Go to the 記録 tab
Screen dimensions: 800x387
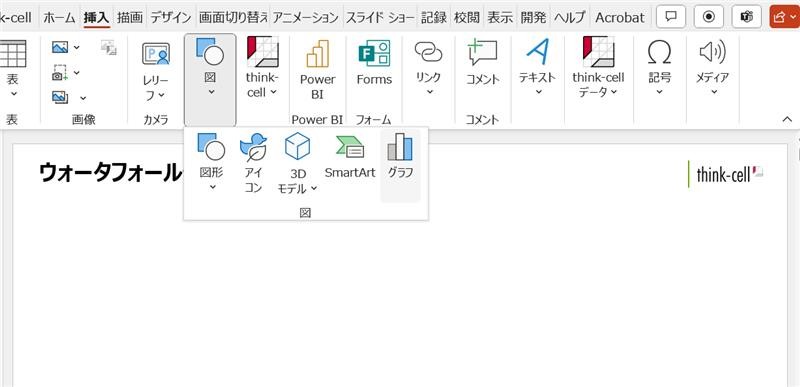pyautogui.click(x=435, y=17)
